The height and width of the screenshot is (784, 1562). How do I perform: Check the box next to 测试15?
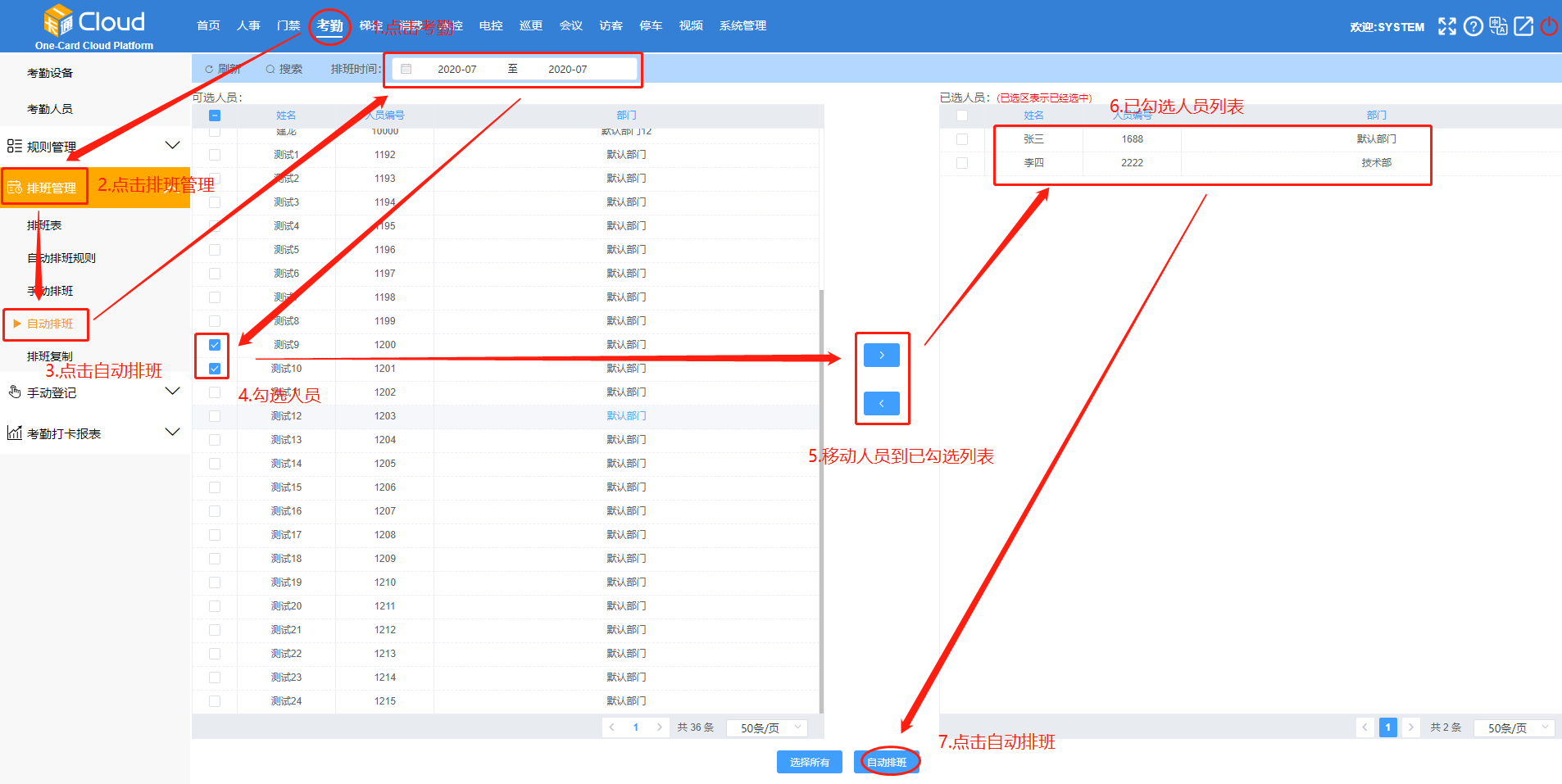(215, 487)
